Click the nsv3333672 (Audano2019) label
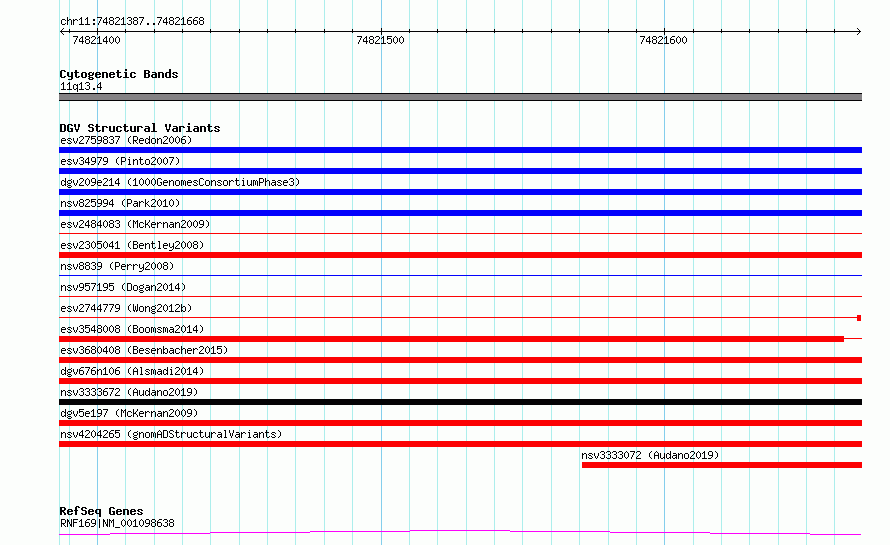Viewport: 890px width, 545px height. (129, 392)
